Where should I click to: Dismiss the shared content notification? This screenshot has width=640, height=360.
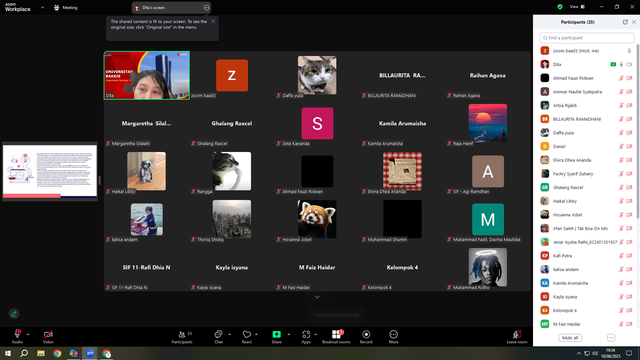(213, 21)
